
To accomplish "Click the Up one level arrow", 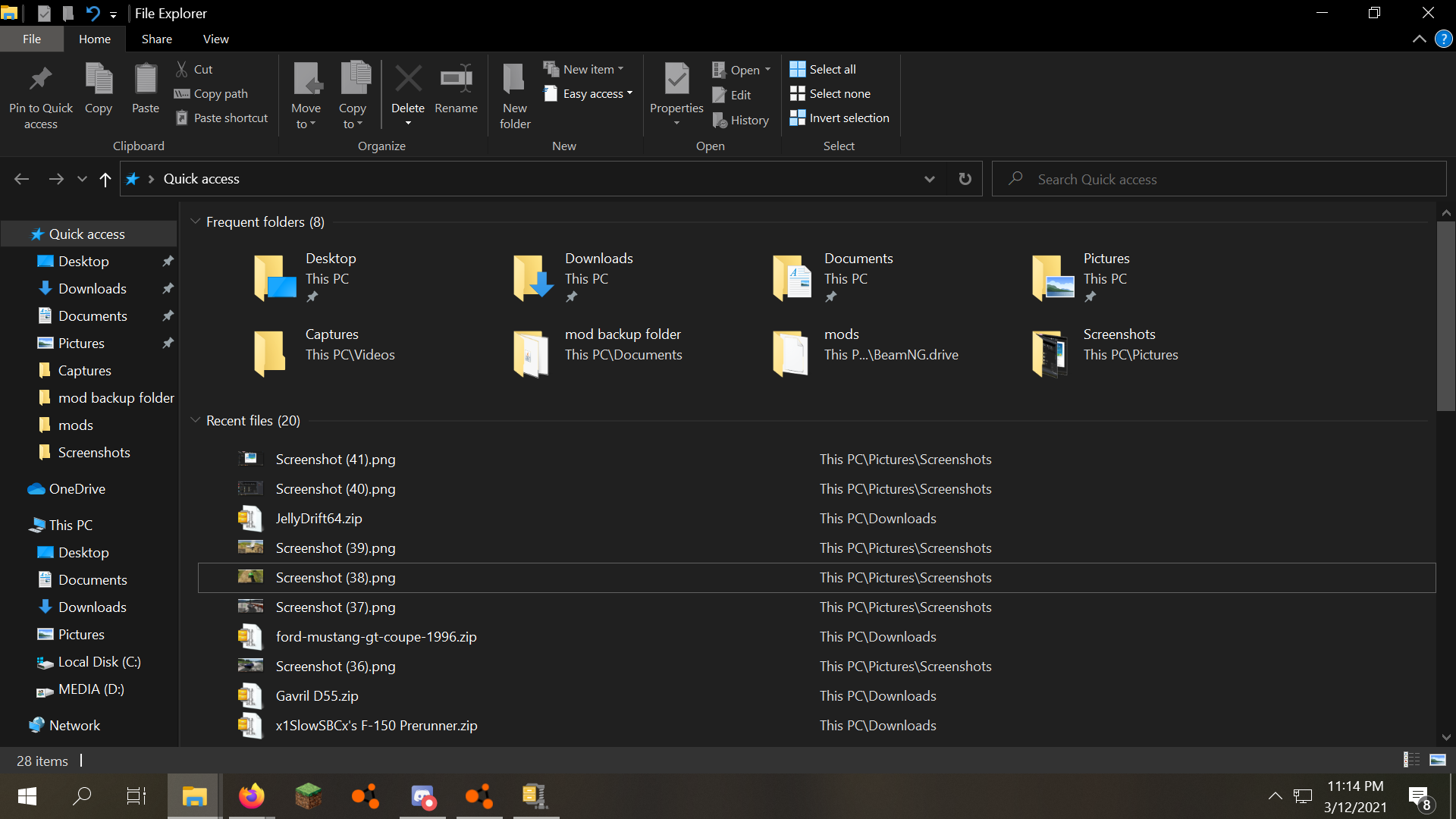I will pyautogui.click(x=105, y=179).
